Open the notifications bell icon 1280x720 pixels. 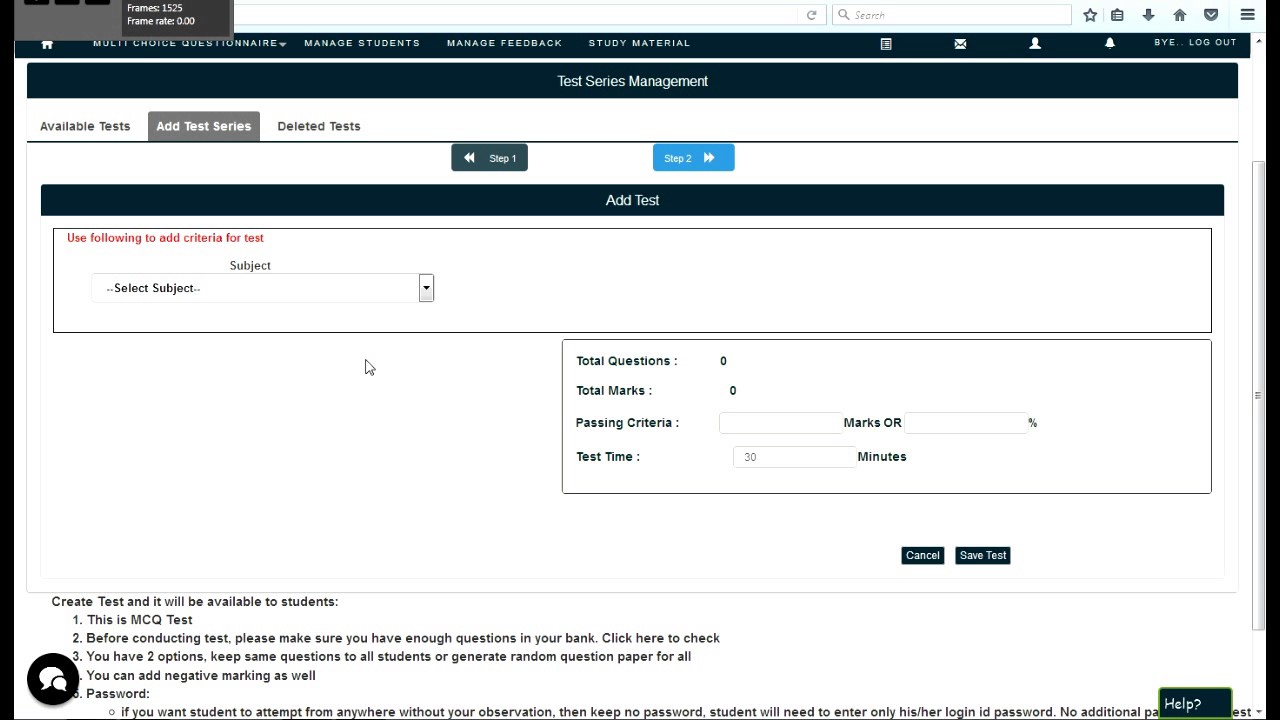click(x=1110, y=44)
